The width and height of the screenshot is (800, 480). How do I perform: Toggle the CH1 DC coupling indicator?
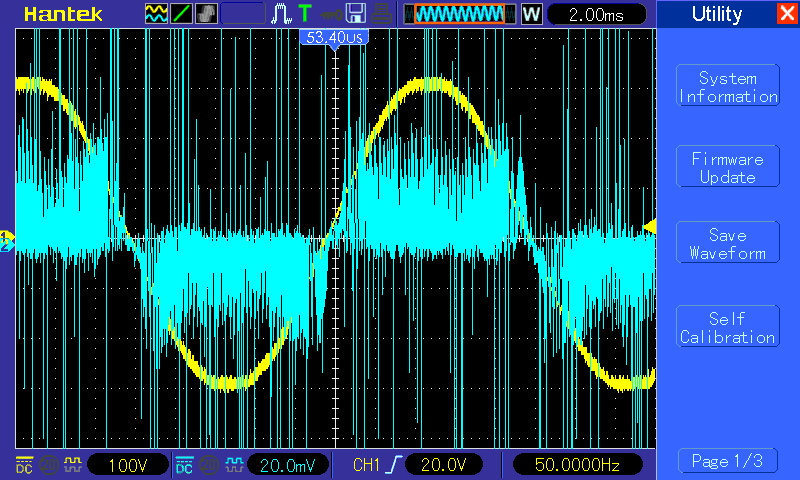pyautogui.click(x=24, y=465)
